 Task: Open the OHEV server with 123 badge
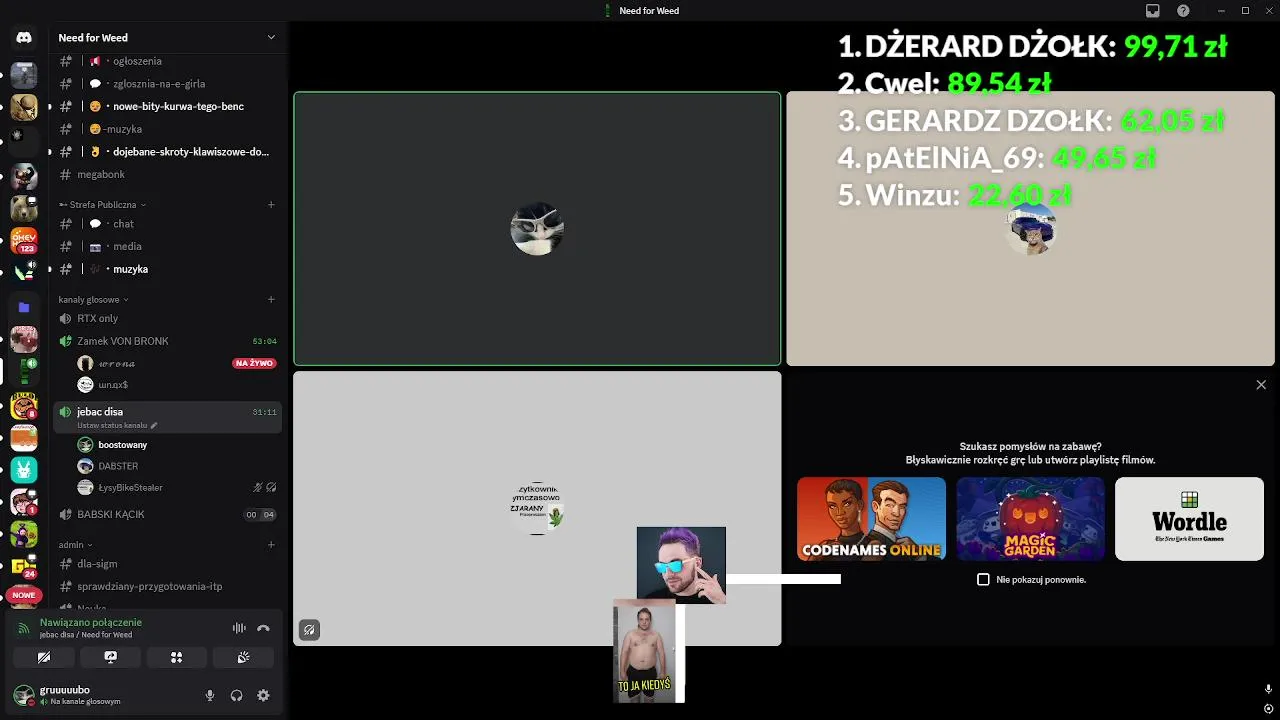pos(24,240)
